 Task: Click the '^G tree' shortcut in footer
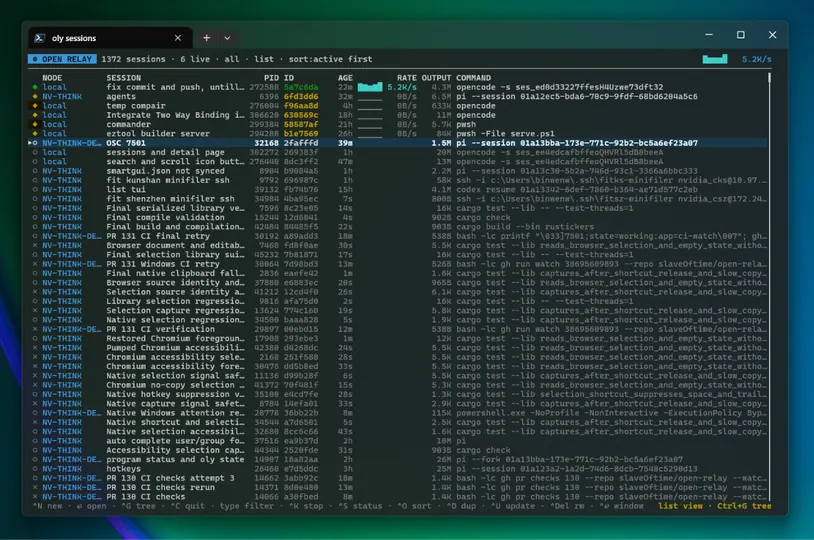click(138, 506)
